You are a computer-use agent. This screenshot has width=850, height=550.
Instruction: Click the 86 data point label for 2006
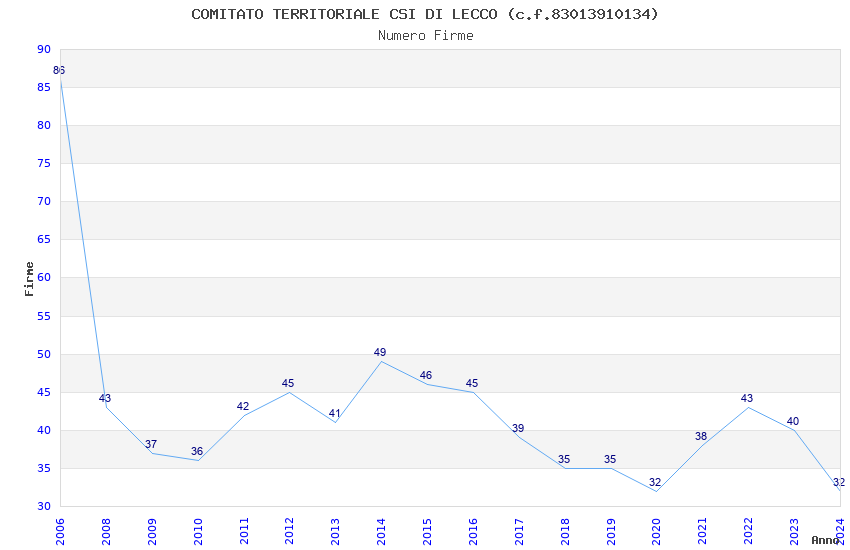pos(59,70)
